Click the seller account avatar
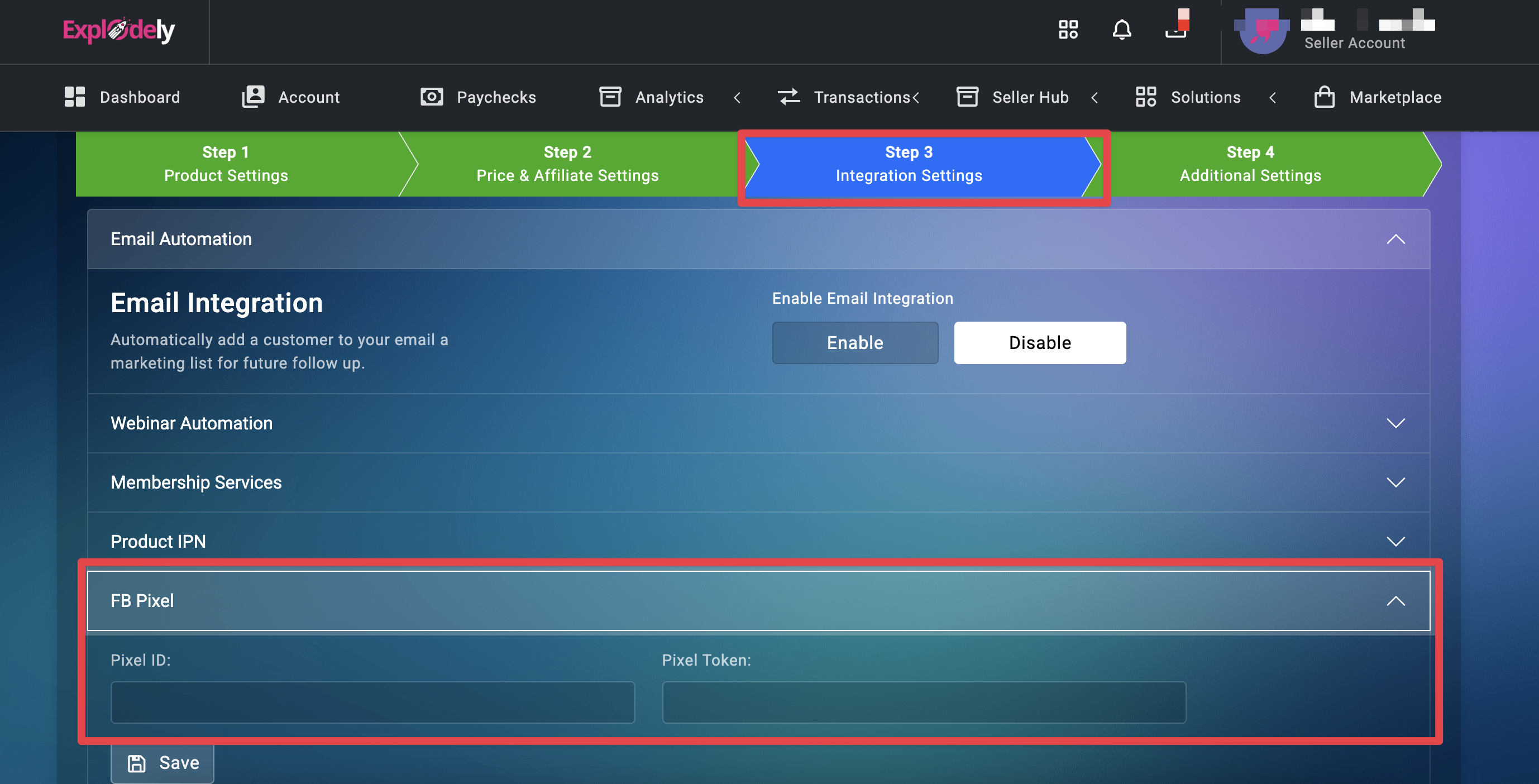 pyautogui.click(x=1262, y=31)
